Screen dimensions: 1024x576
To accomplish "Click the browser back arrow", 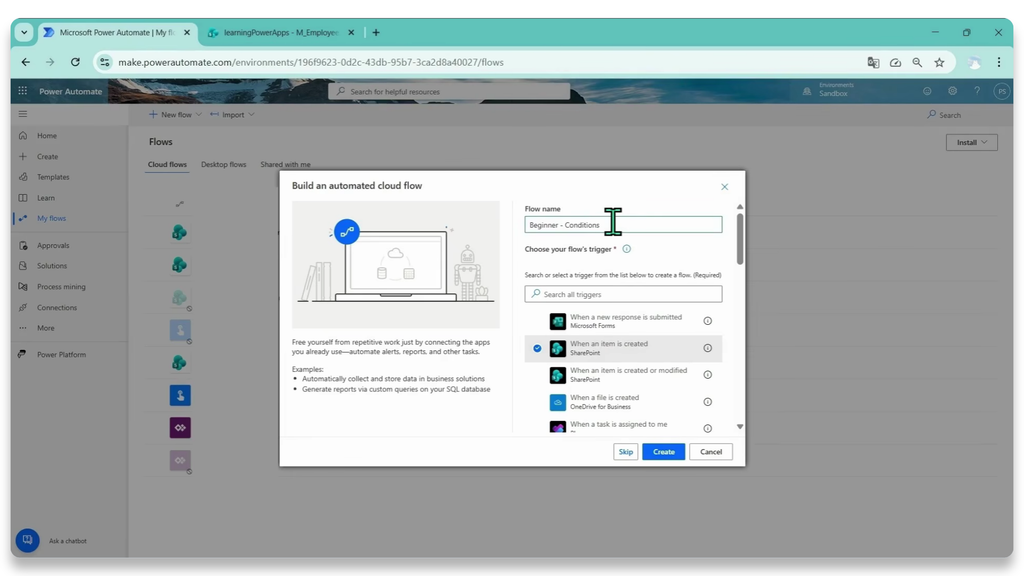I will (25, 62).
